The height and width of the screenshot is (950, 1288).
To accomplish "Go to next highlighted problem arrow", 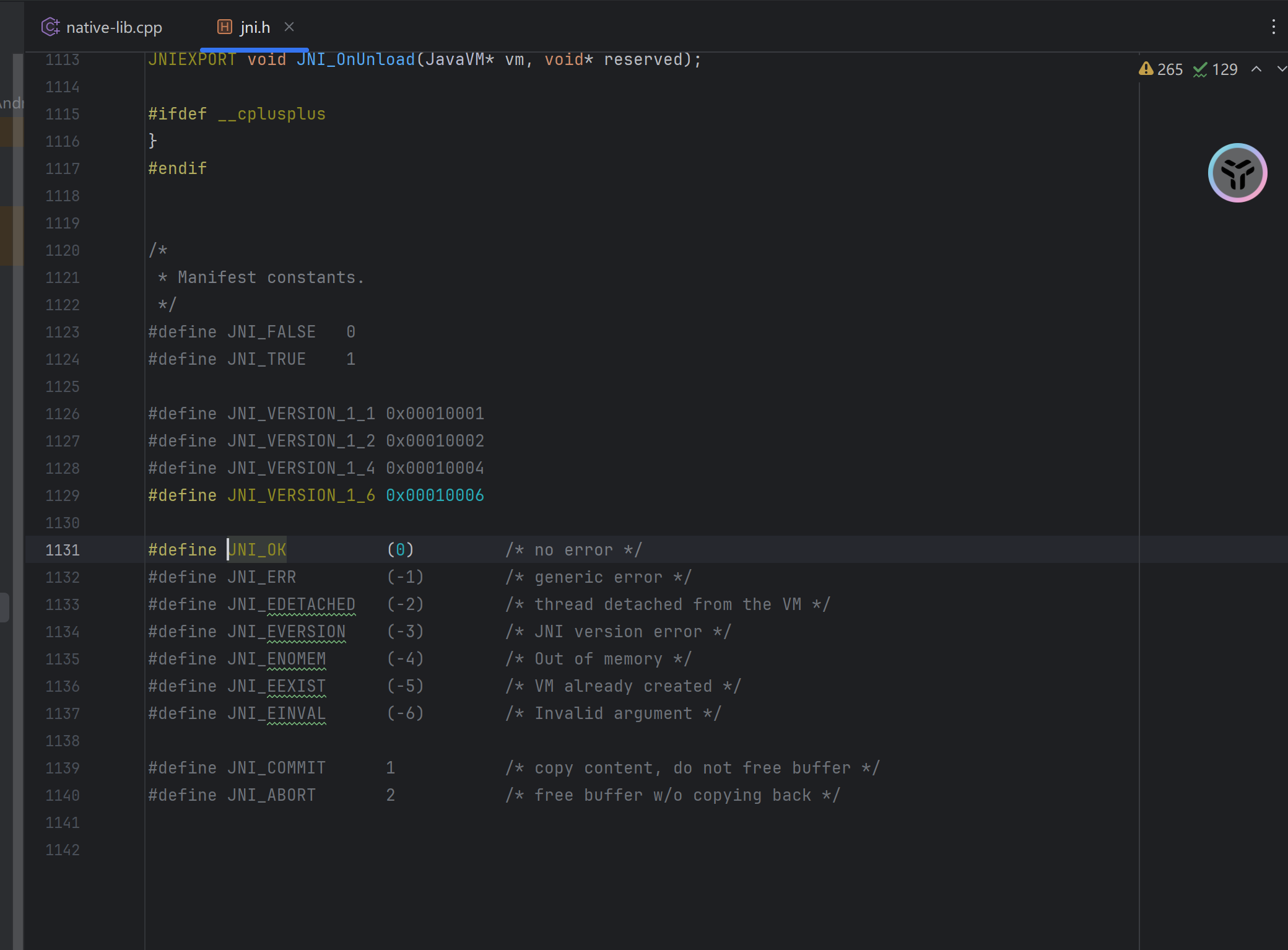I will tap(1281, 69).
